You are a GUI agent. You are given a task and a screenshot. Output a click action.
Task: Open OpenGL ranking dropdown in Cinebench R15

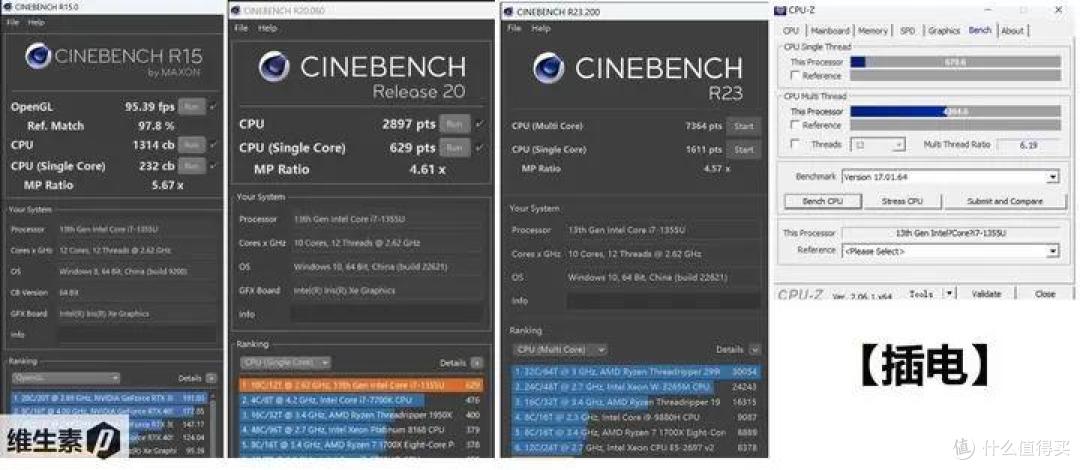tap(66, 378)
